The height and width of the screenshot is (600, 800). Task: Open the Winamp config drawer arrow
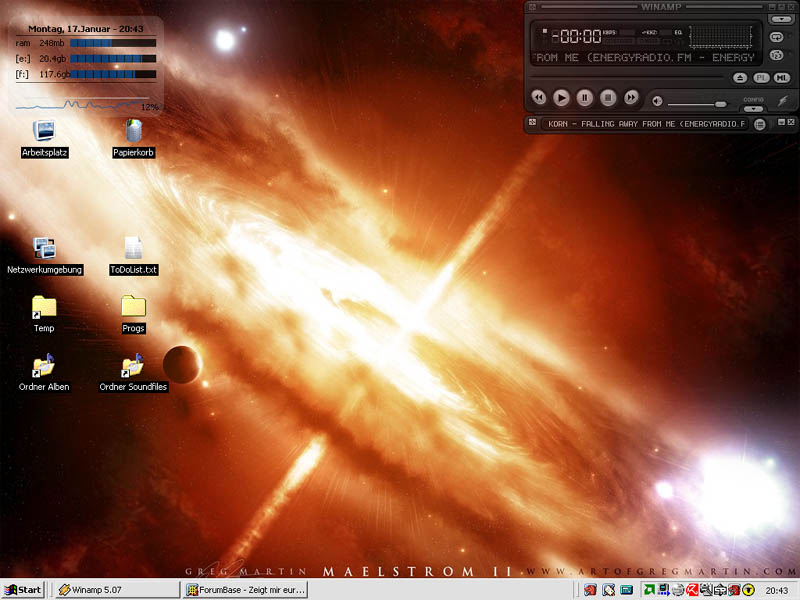click(x=753, y=109)
